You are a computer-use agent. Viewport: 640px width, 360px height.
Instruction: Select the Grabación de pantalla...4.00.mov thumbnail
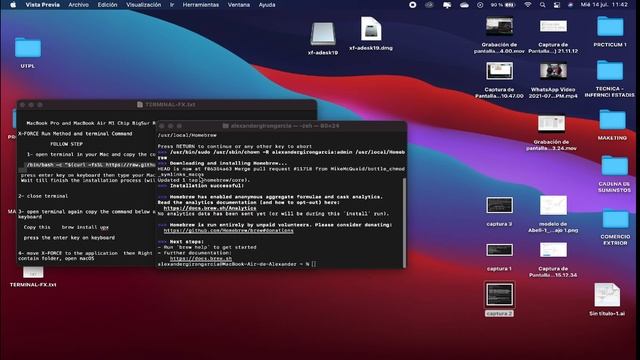[499, 27]
